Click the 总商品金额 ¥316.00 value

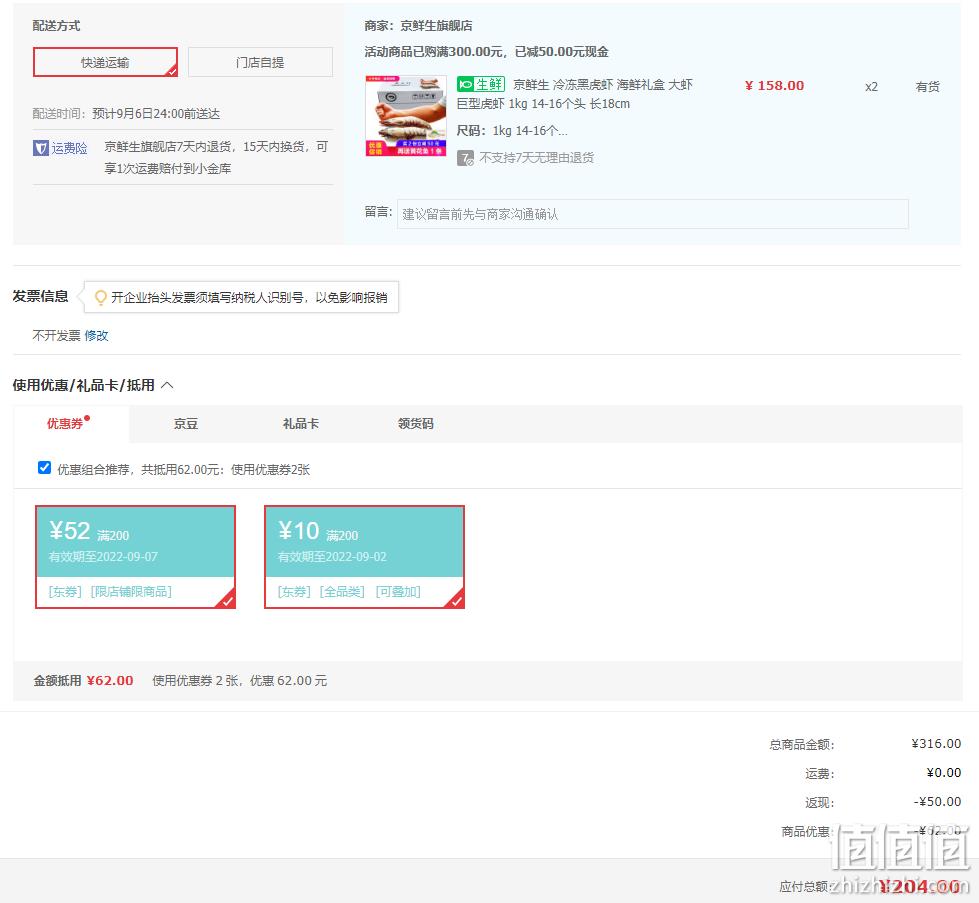936,744
